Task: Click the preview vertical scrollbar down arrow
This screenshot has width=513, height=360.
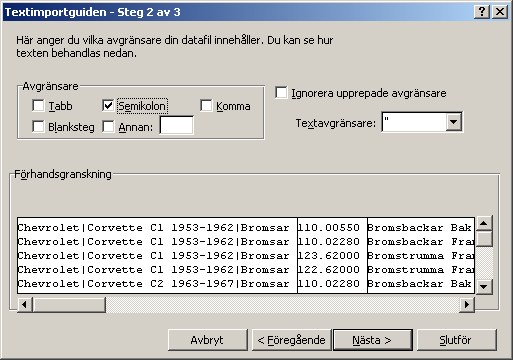Action: [484, 286]
